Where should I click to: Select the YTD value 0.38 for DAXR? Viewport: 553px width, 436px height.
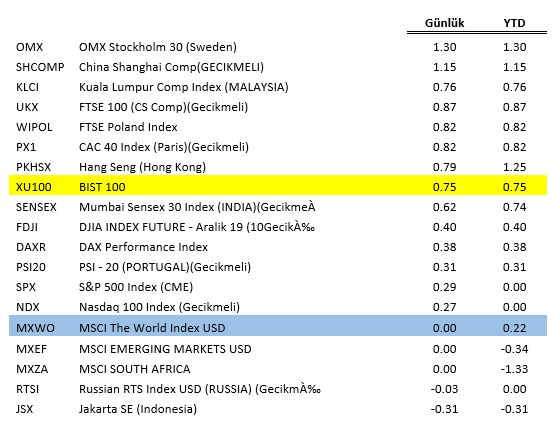pyautogui.click(x=514, y=247)
